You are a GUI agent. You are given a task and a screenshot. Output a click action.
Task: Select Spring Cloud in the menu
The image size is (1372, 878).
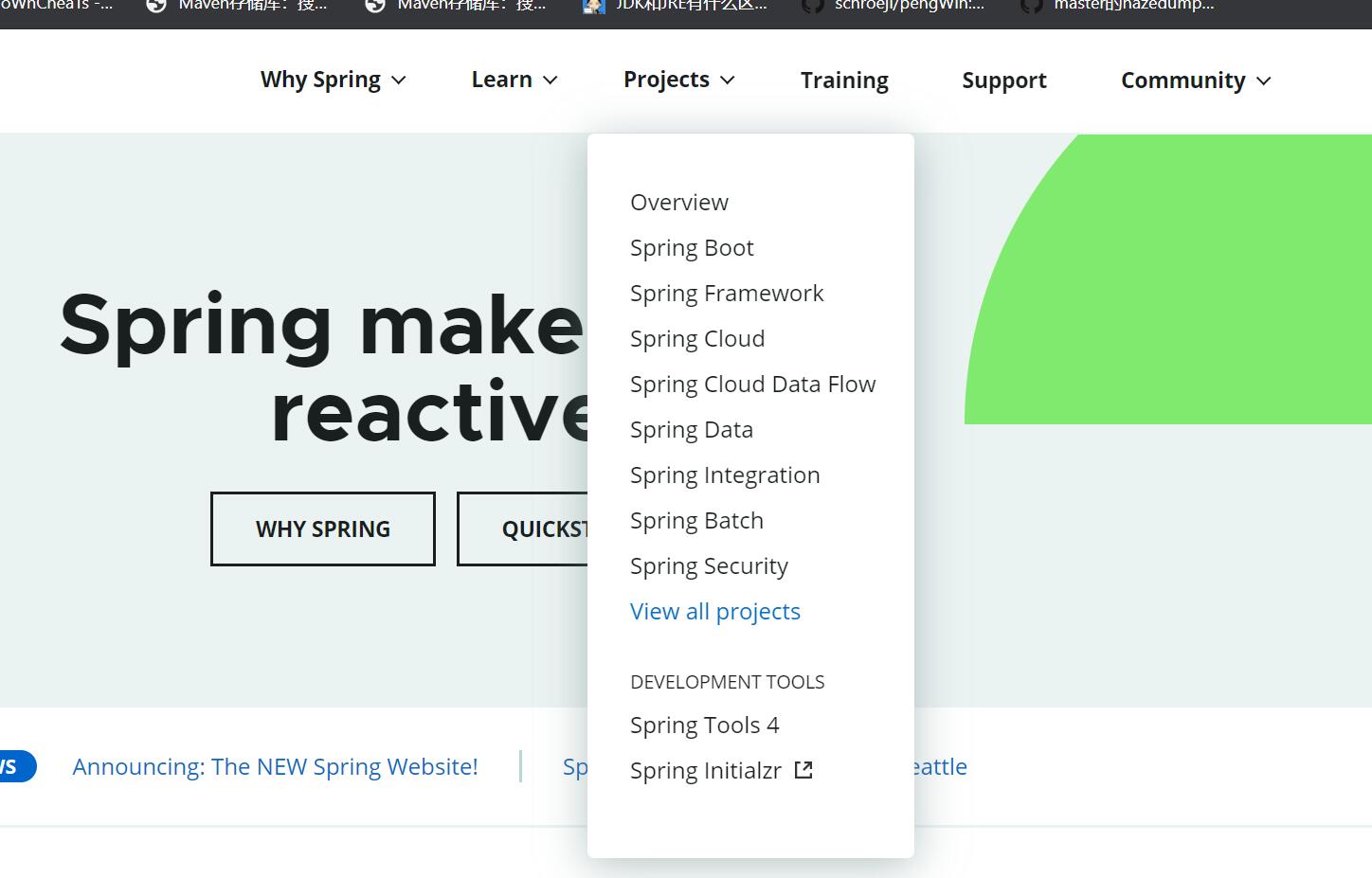(x=697, y=339)
